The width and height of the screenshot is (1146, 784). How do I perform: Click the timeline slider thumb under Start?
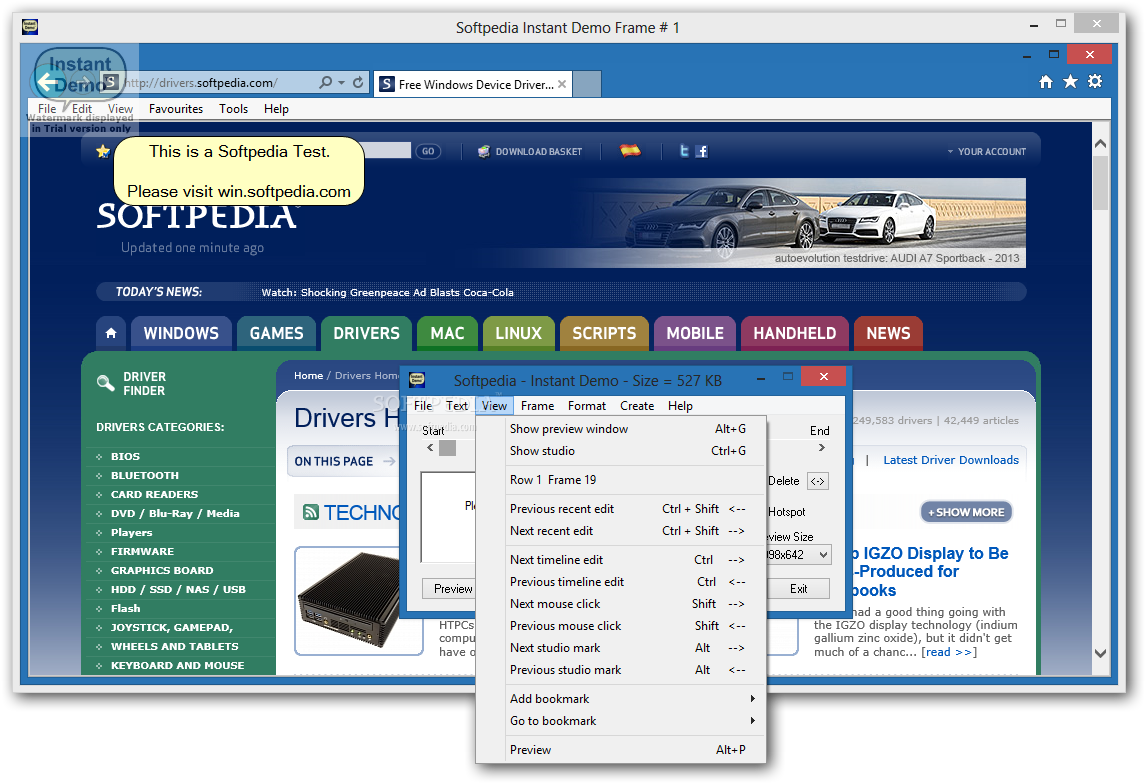447,447
